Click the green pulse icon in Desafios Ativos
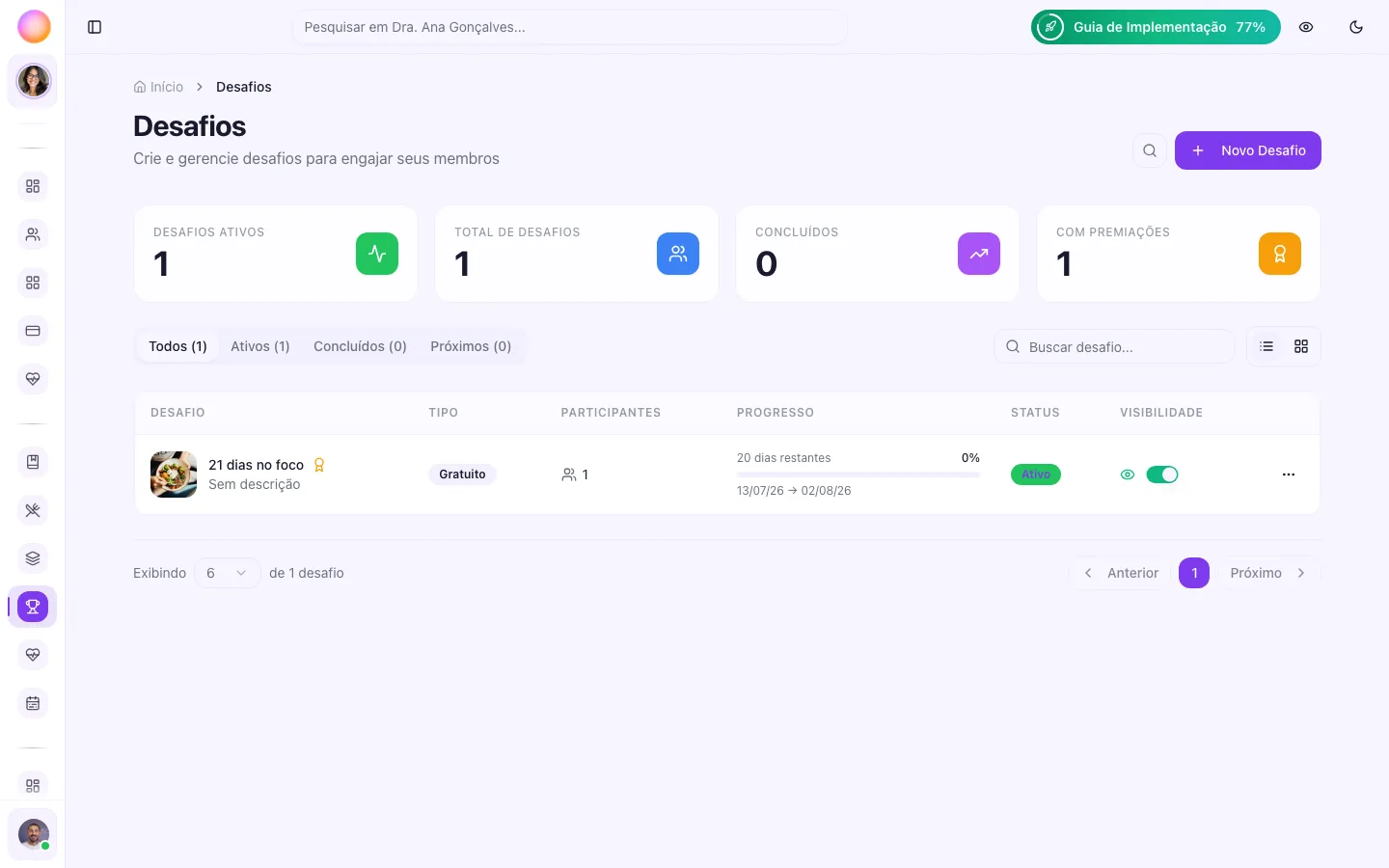This screenshot has width=1389, height=868. pyautogui.click(x=377, y=254)
